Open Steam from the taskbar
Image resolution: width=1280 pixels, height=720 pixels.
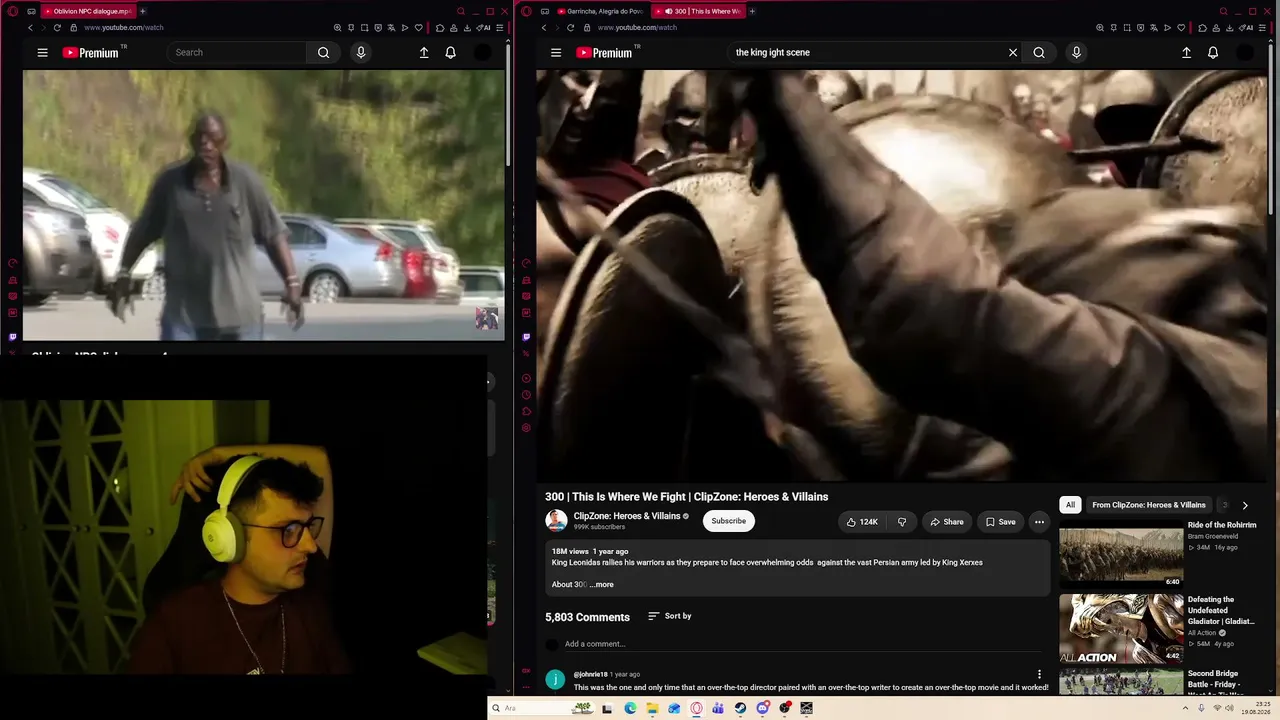tap(740, 708)
